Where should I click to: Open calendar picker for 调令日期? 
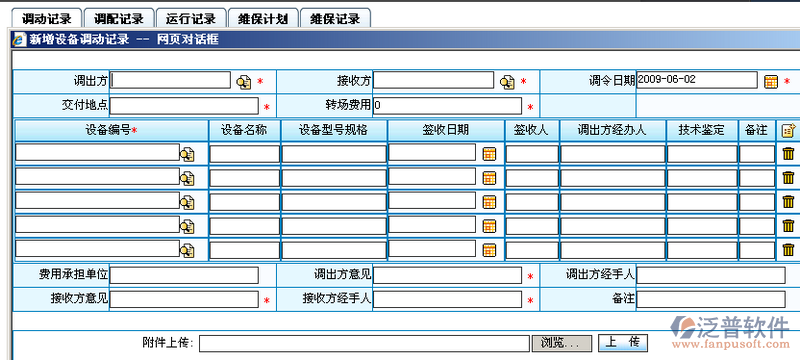coord(771,82)
